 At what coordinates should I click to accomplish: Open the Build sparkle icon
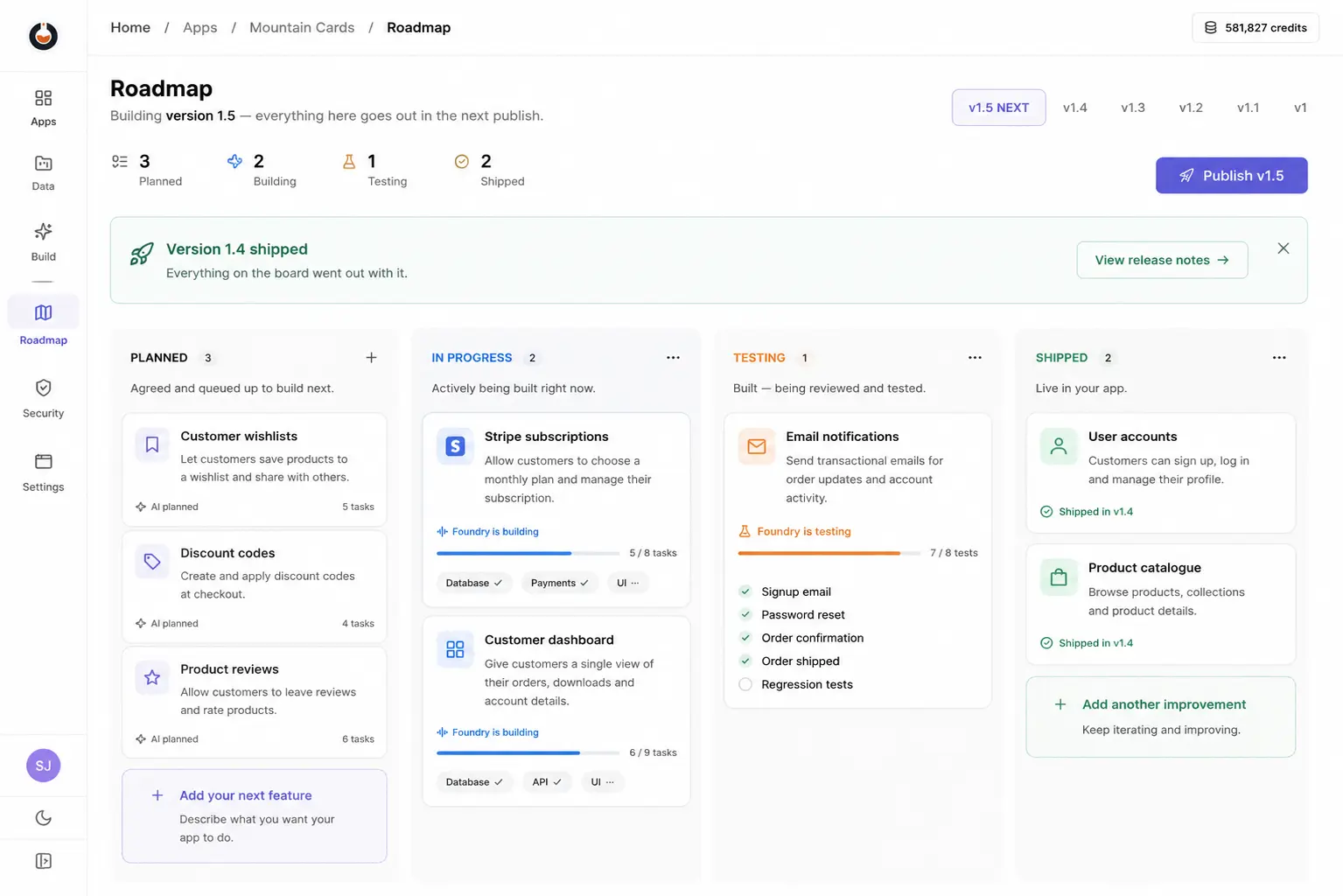(x=43, y=232)
